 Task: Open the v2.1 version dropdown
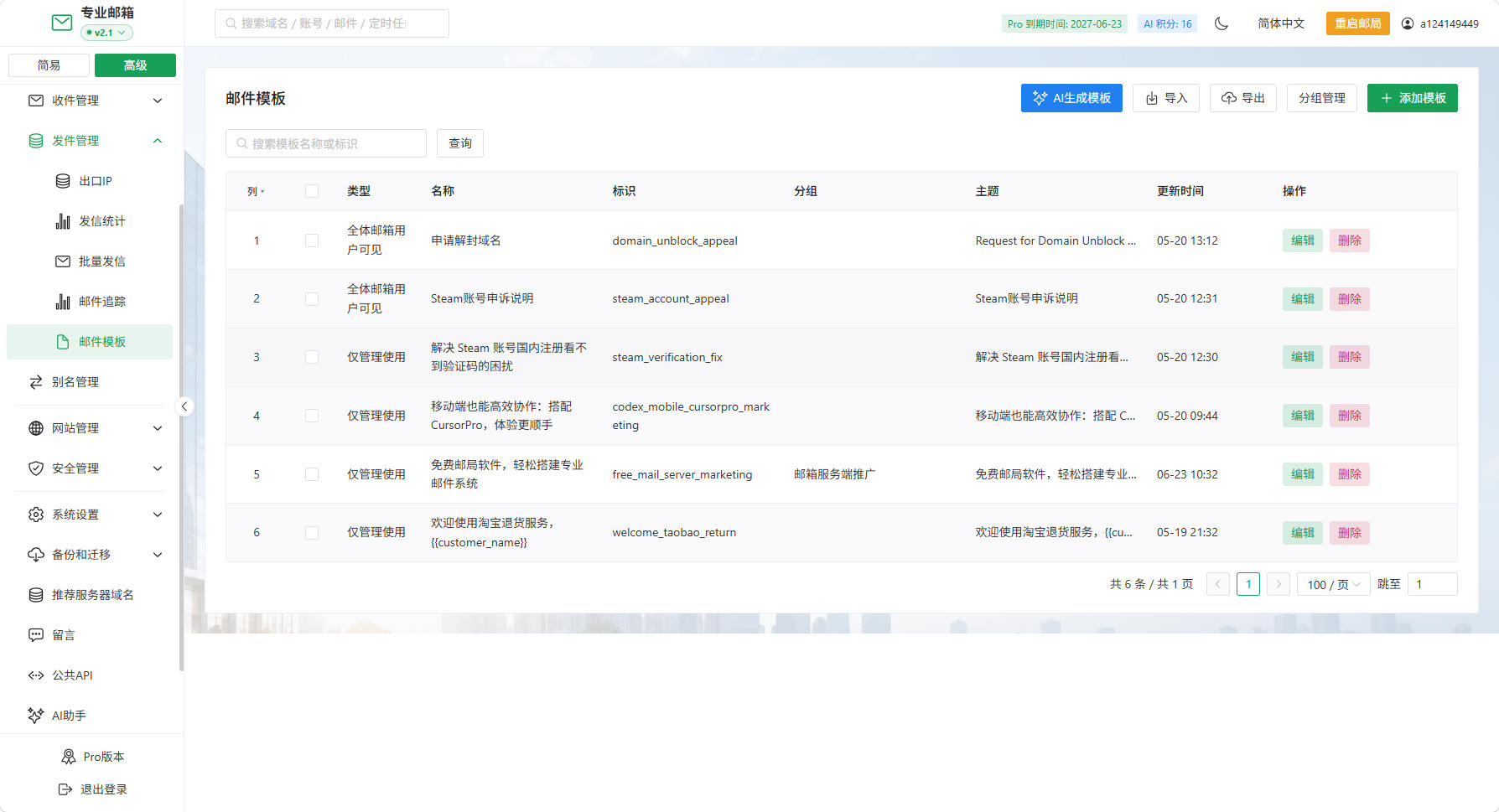point(106,33)
